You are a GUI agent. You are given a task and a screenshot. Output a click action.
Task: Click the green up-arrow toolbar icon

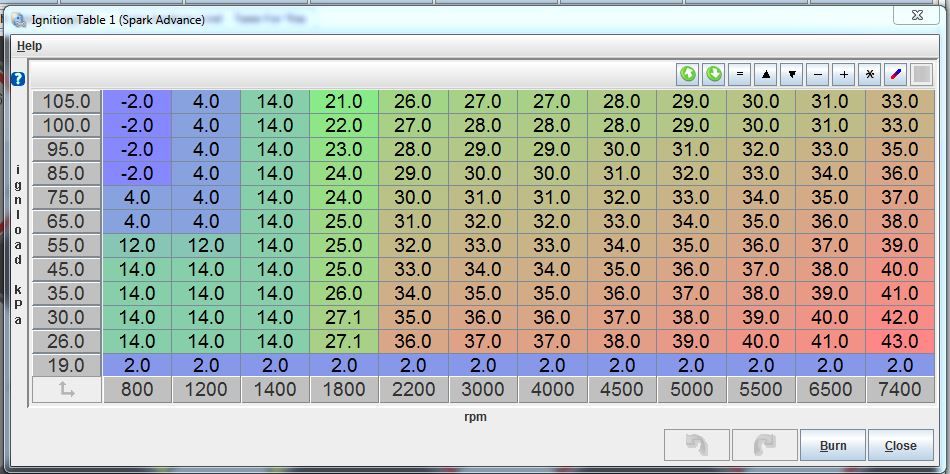[688, 75]
